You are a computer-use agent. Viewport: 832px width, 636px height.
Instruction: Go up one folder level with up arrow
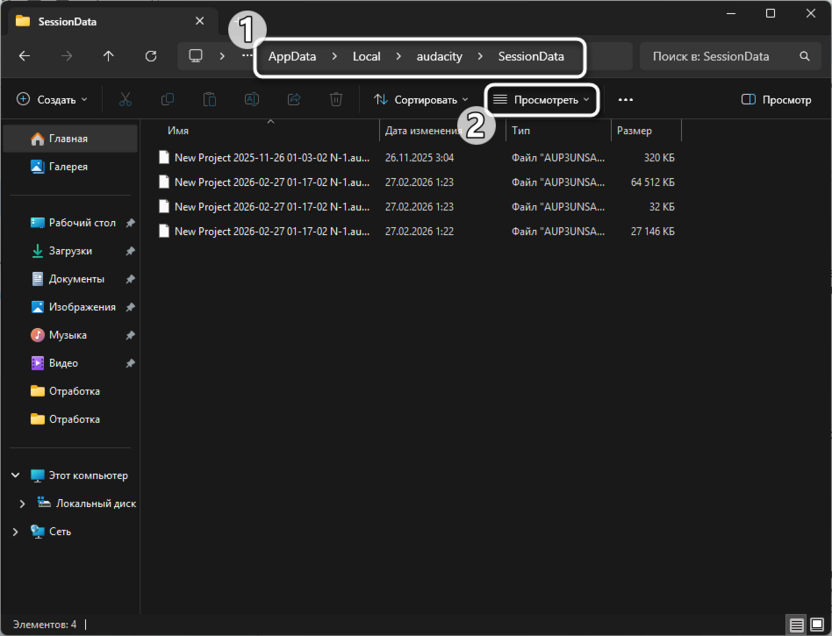tap(109, 57)
